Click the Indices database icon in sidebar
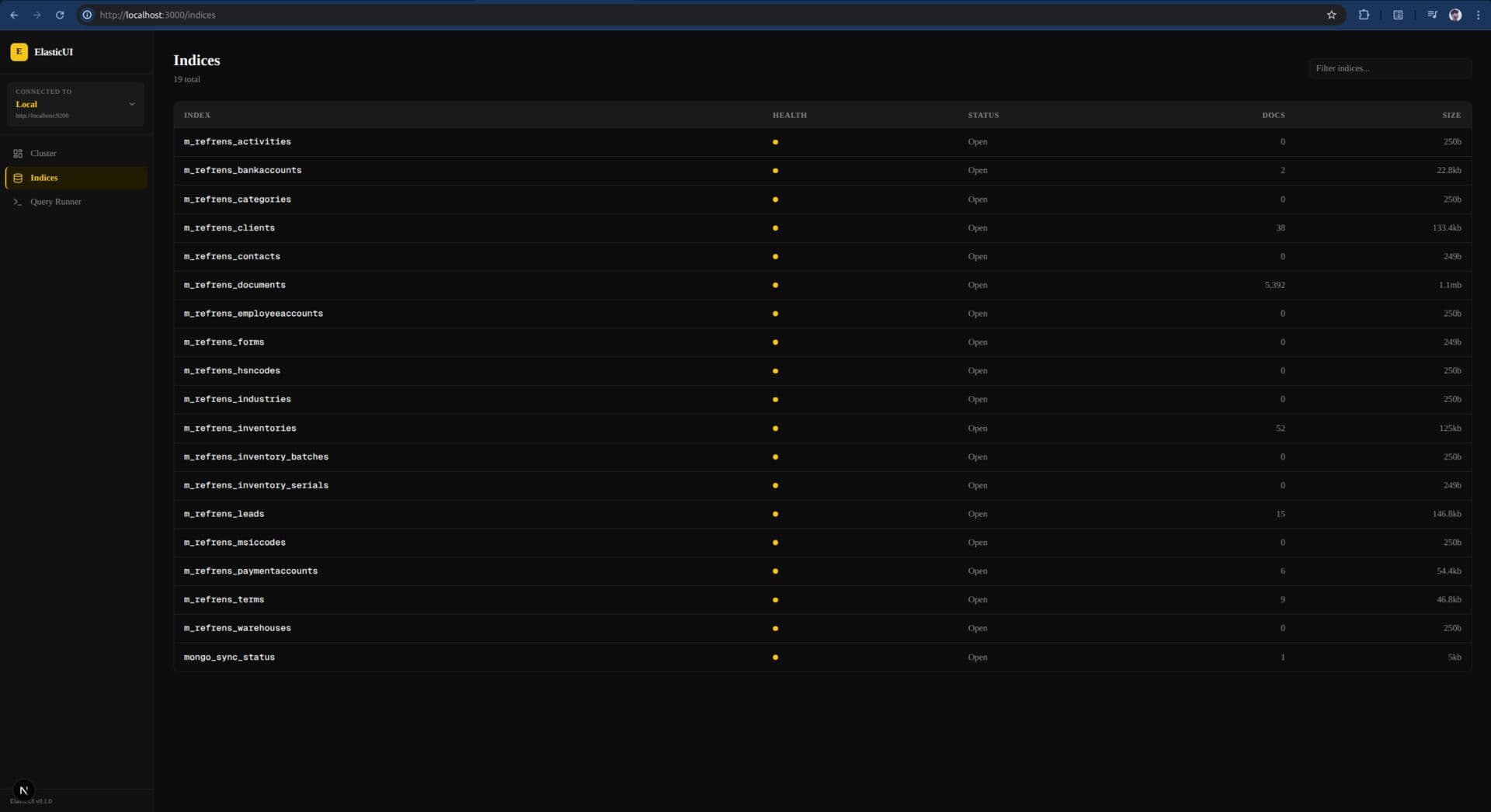This screenshot has width=1491, height=812. (18, 178)
